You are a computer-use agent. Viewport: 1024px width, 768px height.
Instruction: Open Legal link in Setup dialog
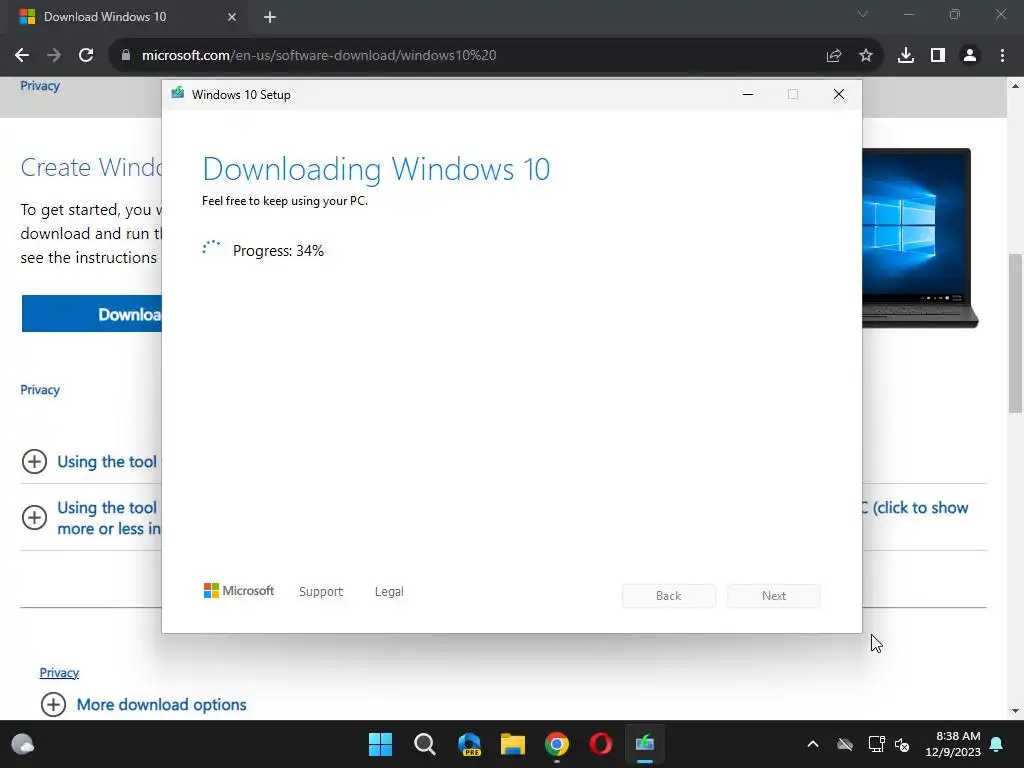pyautogui.click(x=389, y=592)
